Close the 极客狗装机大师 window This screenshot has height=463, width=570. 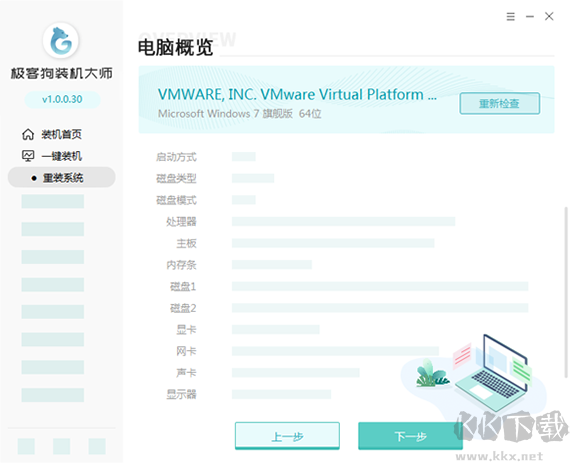click(549, 16)
